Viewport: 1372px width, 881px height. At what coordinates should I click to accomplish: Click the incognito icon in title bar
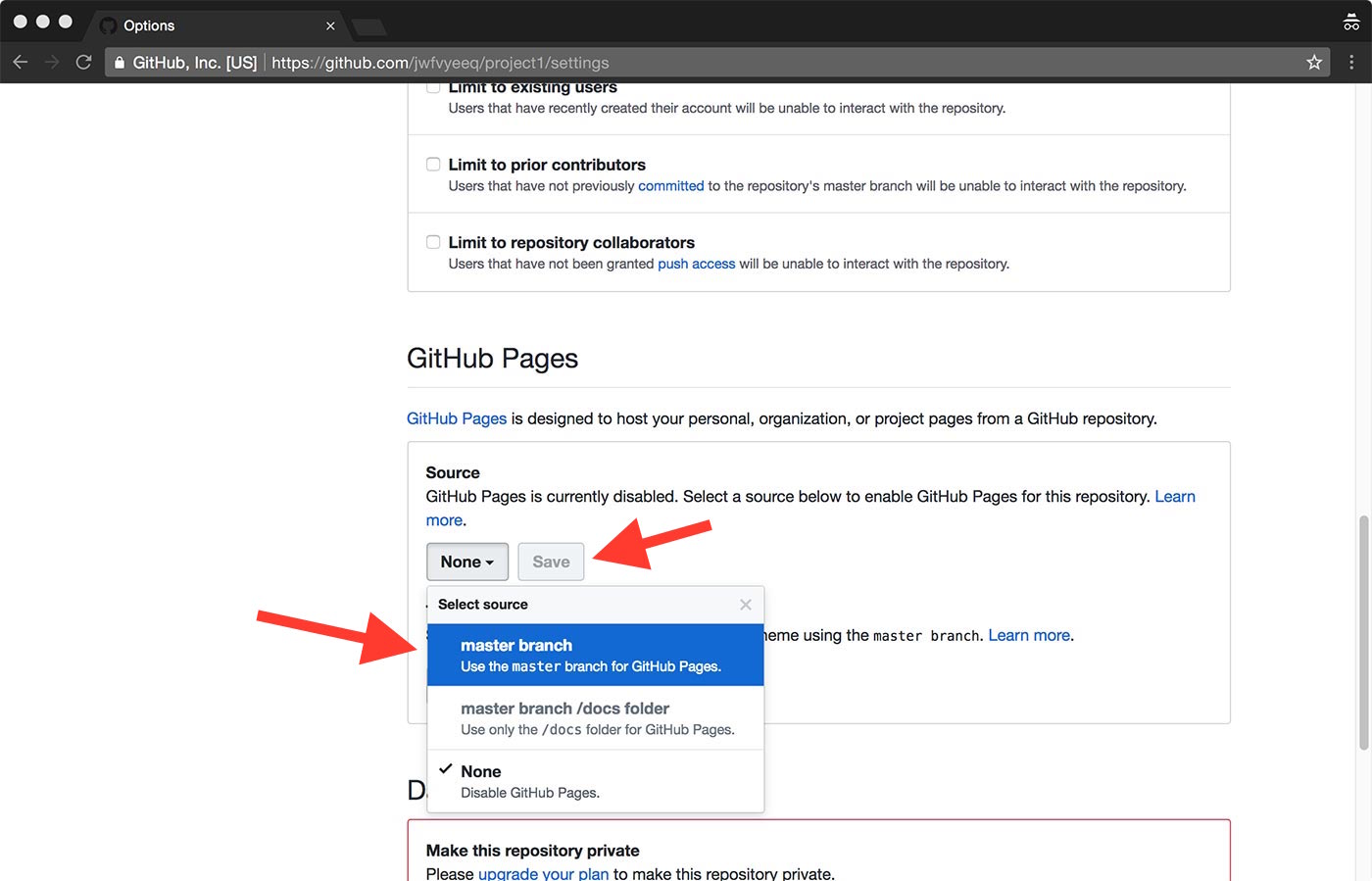pyautogui.click(x=1351, y=23)
